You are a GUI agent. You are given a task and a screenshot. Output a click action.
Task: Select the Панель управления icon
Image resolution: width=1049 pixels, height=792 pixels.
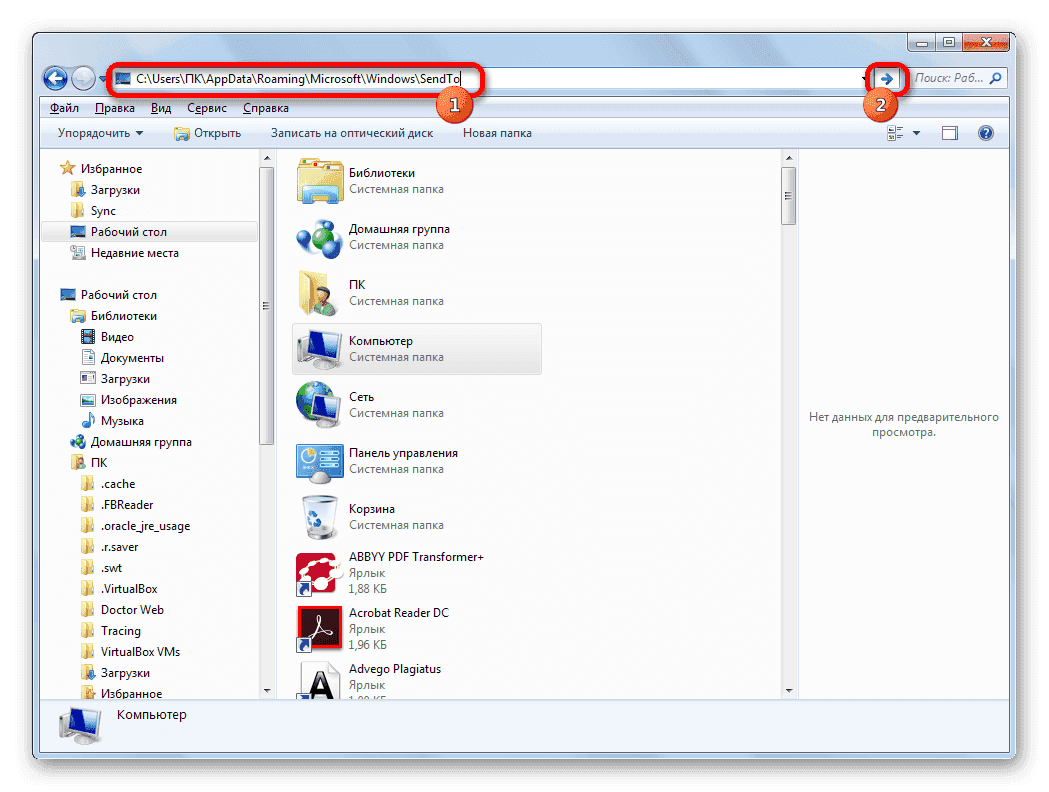[x=320, y=461]
